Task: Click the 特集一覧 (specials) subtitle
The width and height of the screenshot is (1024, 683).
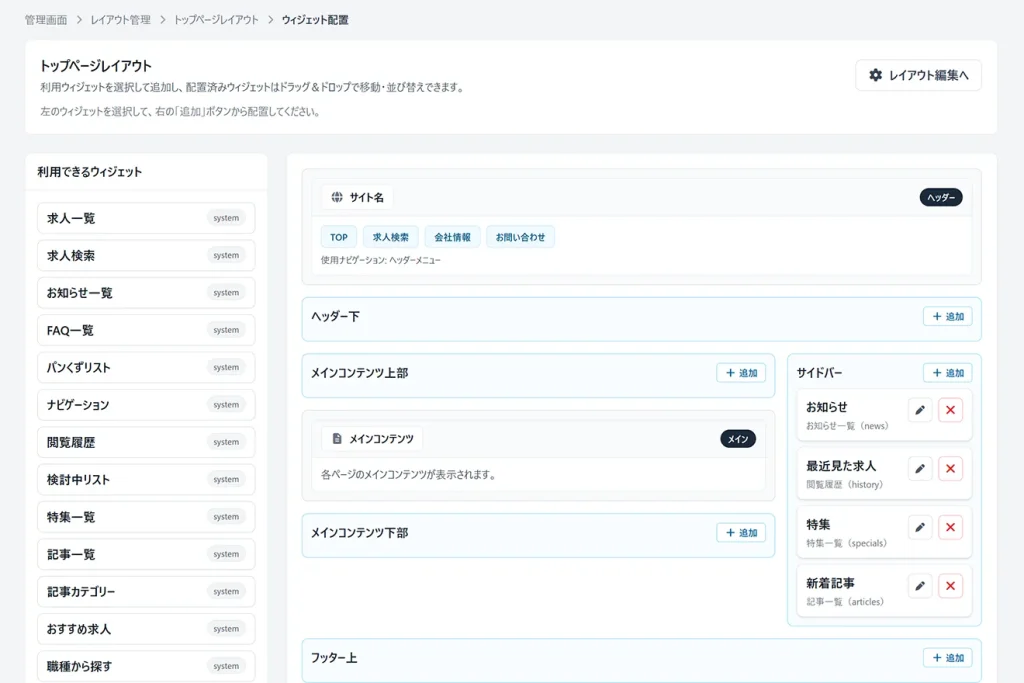Action: click(846, 543)
